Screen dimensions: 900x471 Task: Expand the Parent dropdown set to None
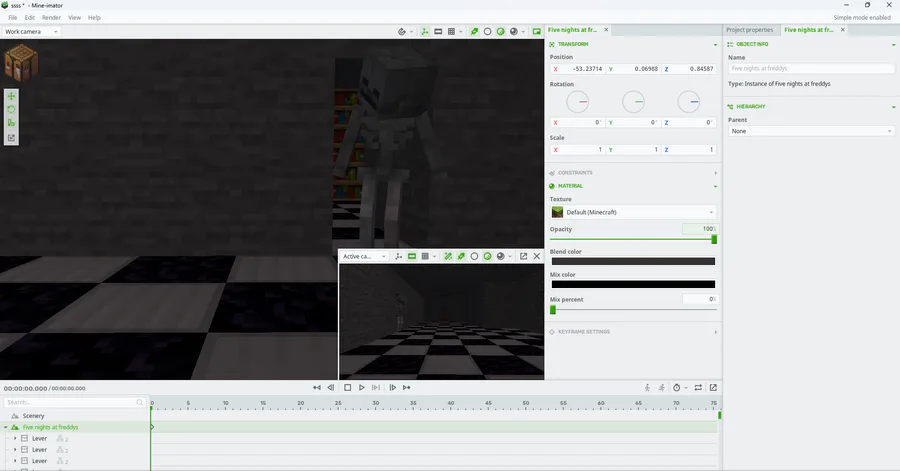pos(810,131)
